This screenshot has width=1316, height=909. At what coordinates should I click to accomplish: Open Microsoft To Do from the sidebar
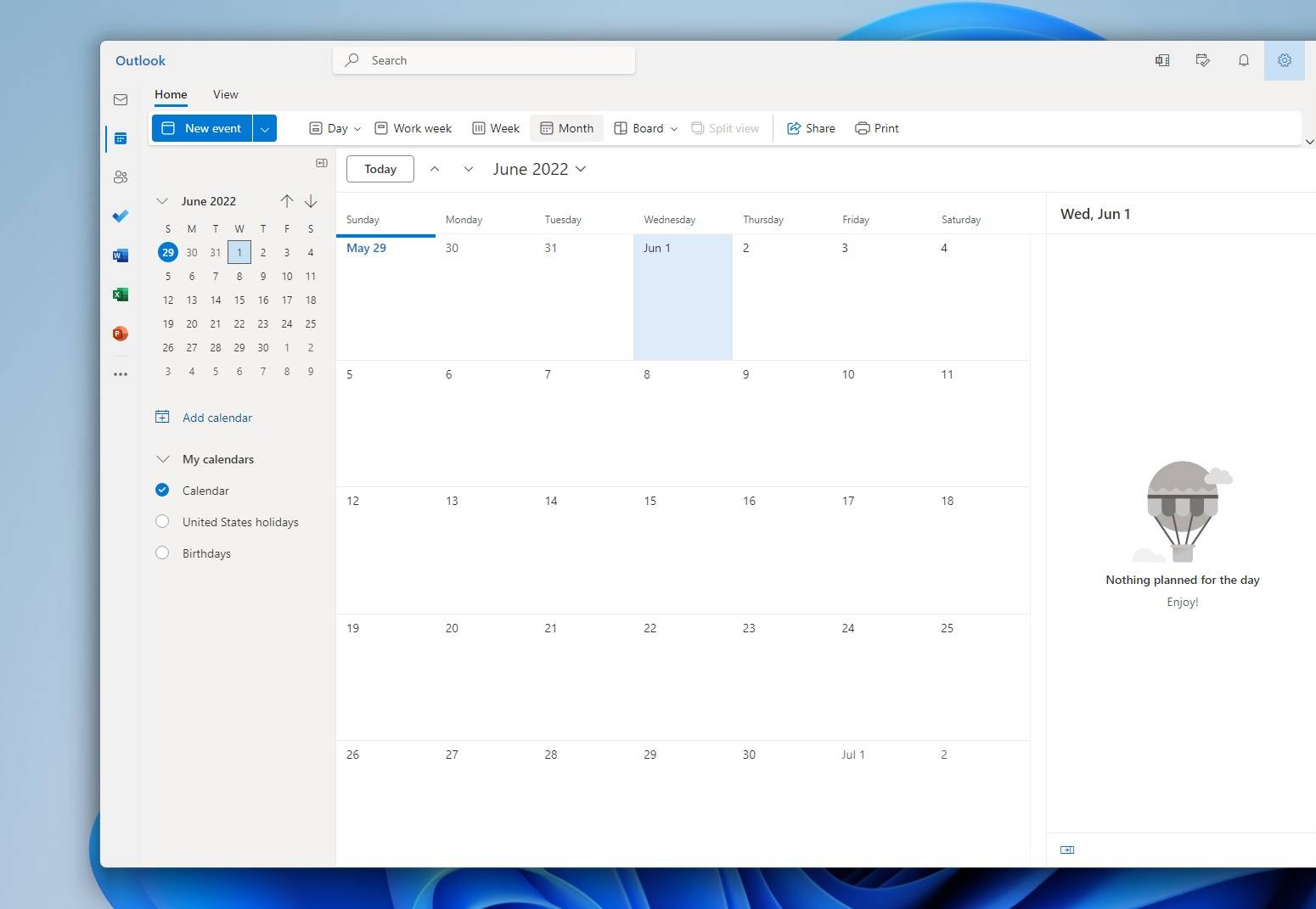click(x=120, y=216)
